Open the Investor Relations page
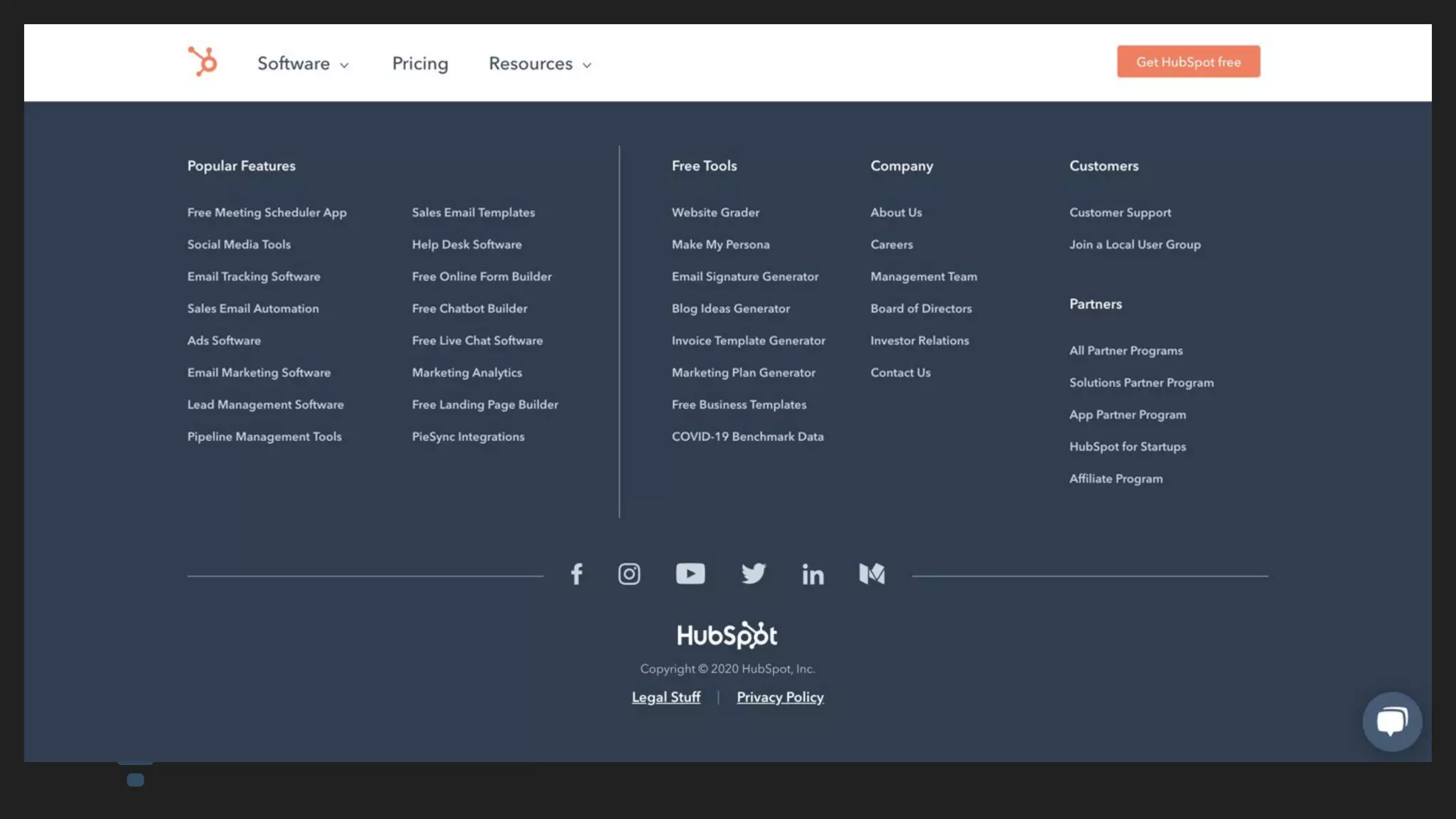The height and width of the screenshot is (819, 1456). (919, 341)
